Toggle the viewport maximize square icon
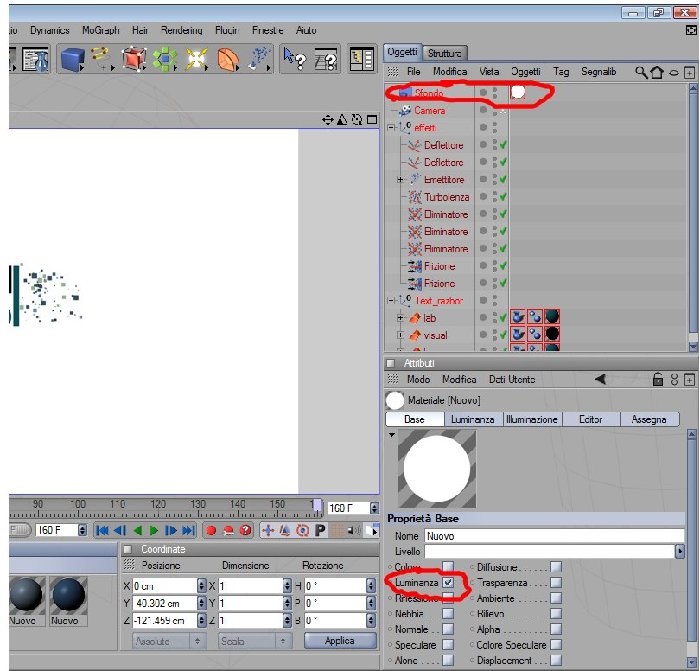The width and height of the screenshot is (700, 671). (372, 120)
